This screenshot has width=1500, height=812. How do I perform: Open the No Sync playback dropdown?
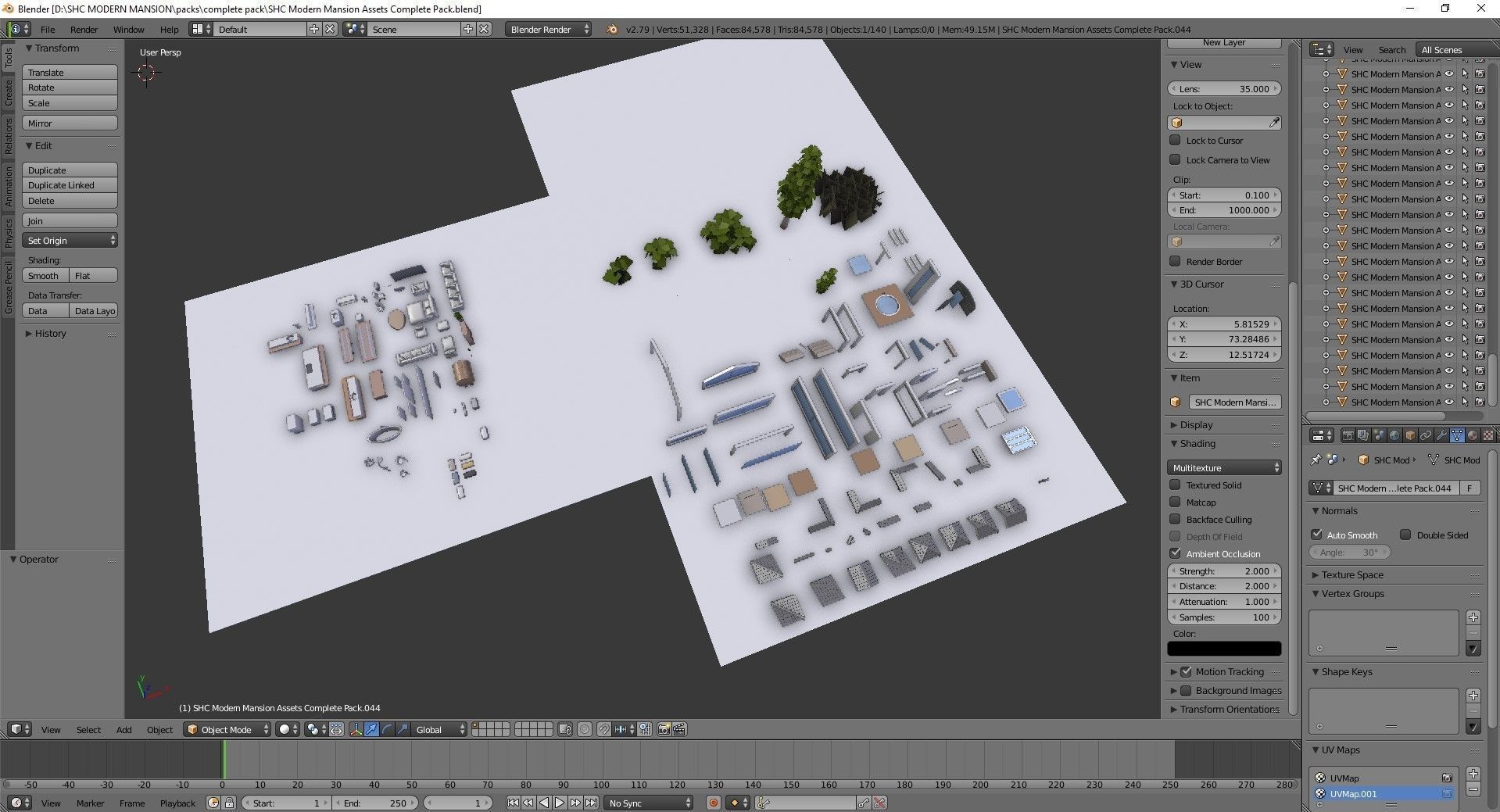point(648,803)
